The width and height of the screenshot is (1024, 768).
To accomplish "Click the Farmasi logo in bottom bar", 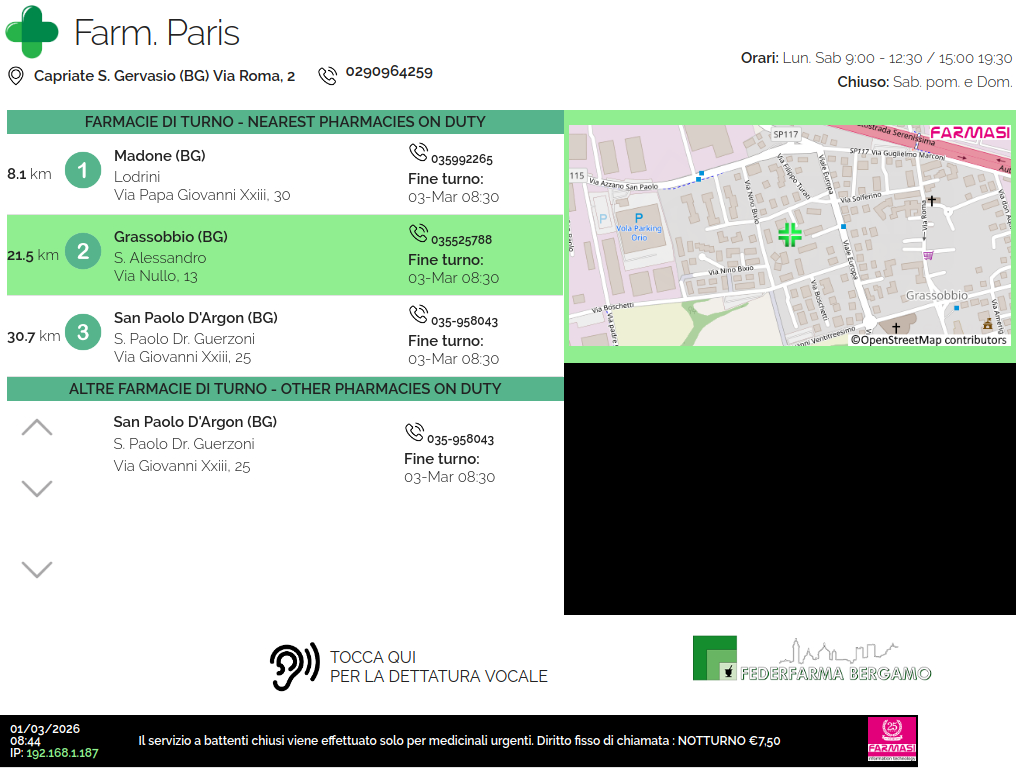I will click(x=890, y=740).
